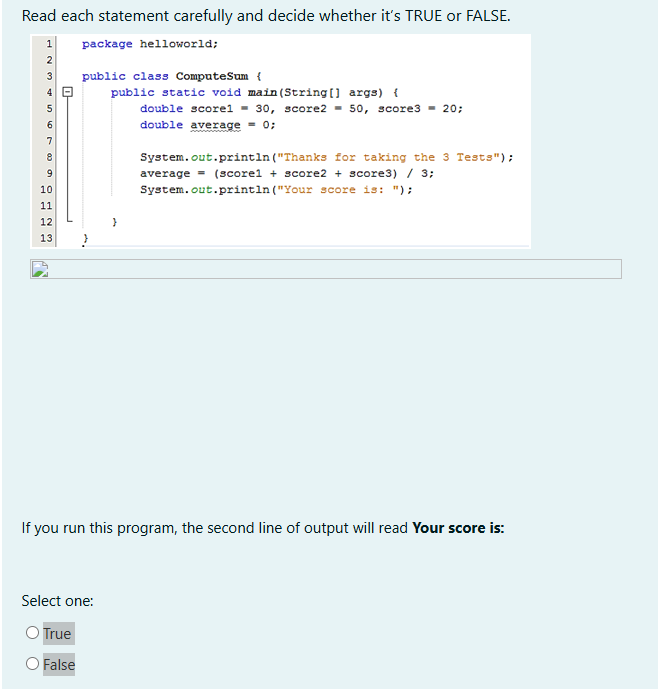Viewport: 658px width, 689px height.
Task: Click the score1 declaration line
Action: pos(302,109)
